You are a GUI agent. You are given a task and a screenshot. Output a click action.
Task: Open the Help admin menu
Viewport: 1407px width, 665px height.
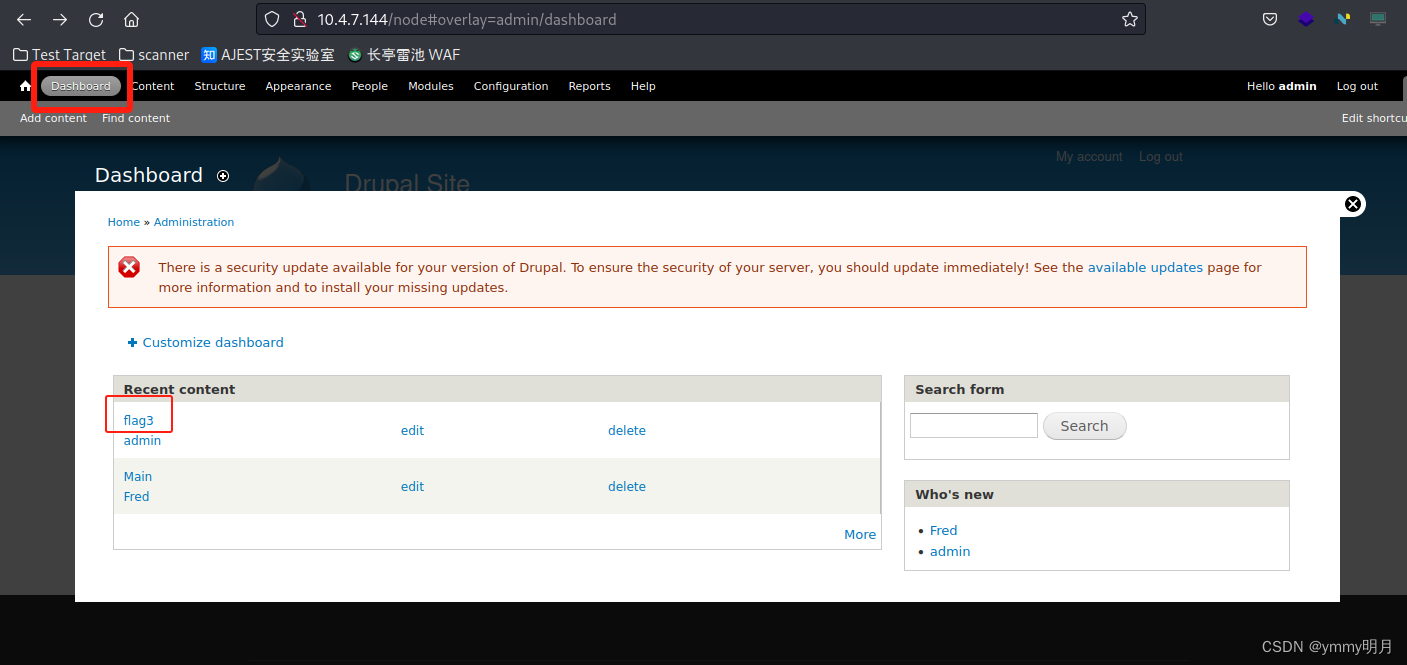coord(643,86)
